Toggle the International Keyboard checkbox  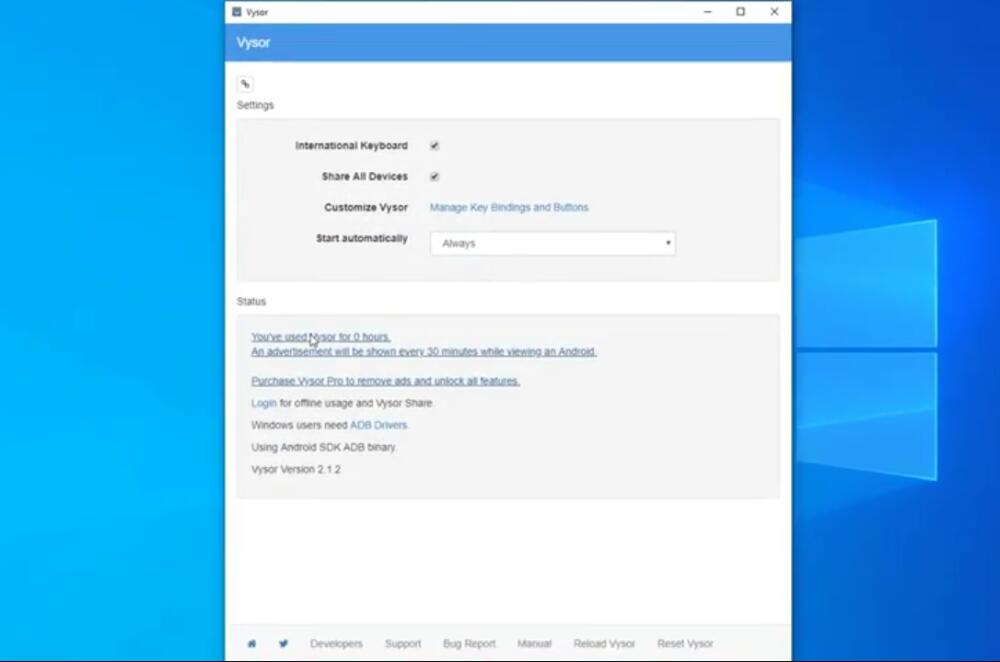(x=434, y=145)
